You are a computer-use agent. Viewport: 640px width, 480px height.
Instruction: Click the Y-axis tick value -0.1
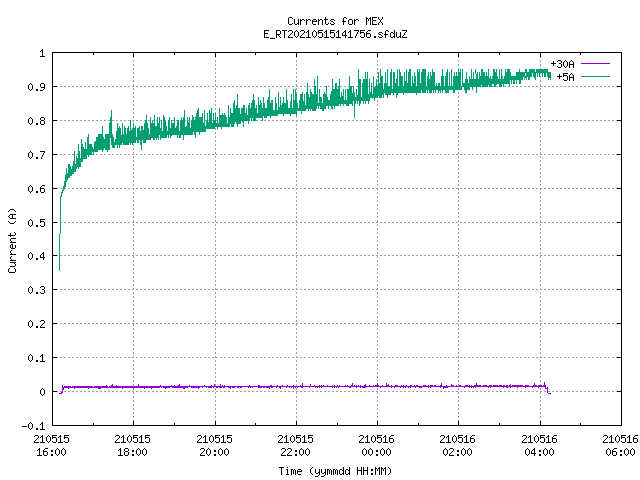pos(33,426)
